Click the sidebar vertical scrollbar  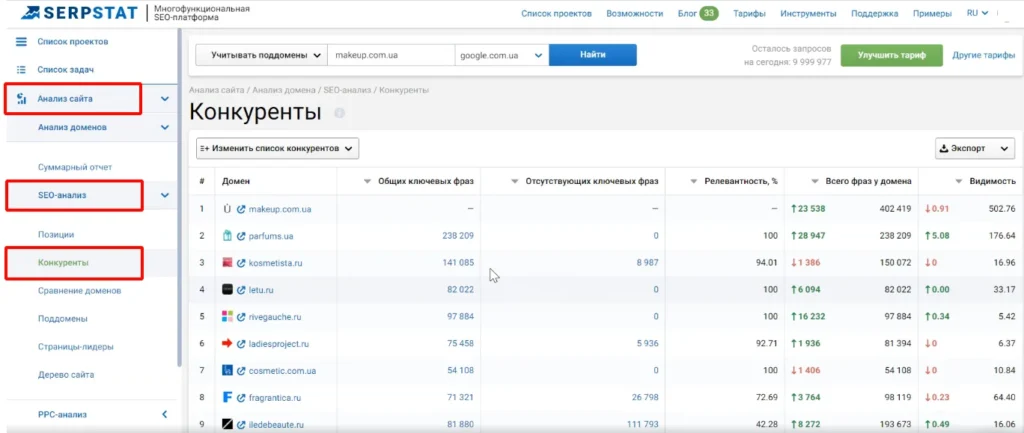[x=179, y=199]
